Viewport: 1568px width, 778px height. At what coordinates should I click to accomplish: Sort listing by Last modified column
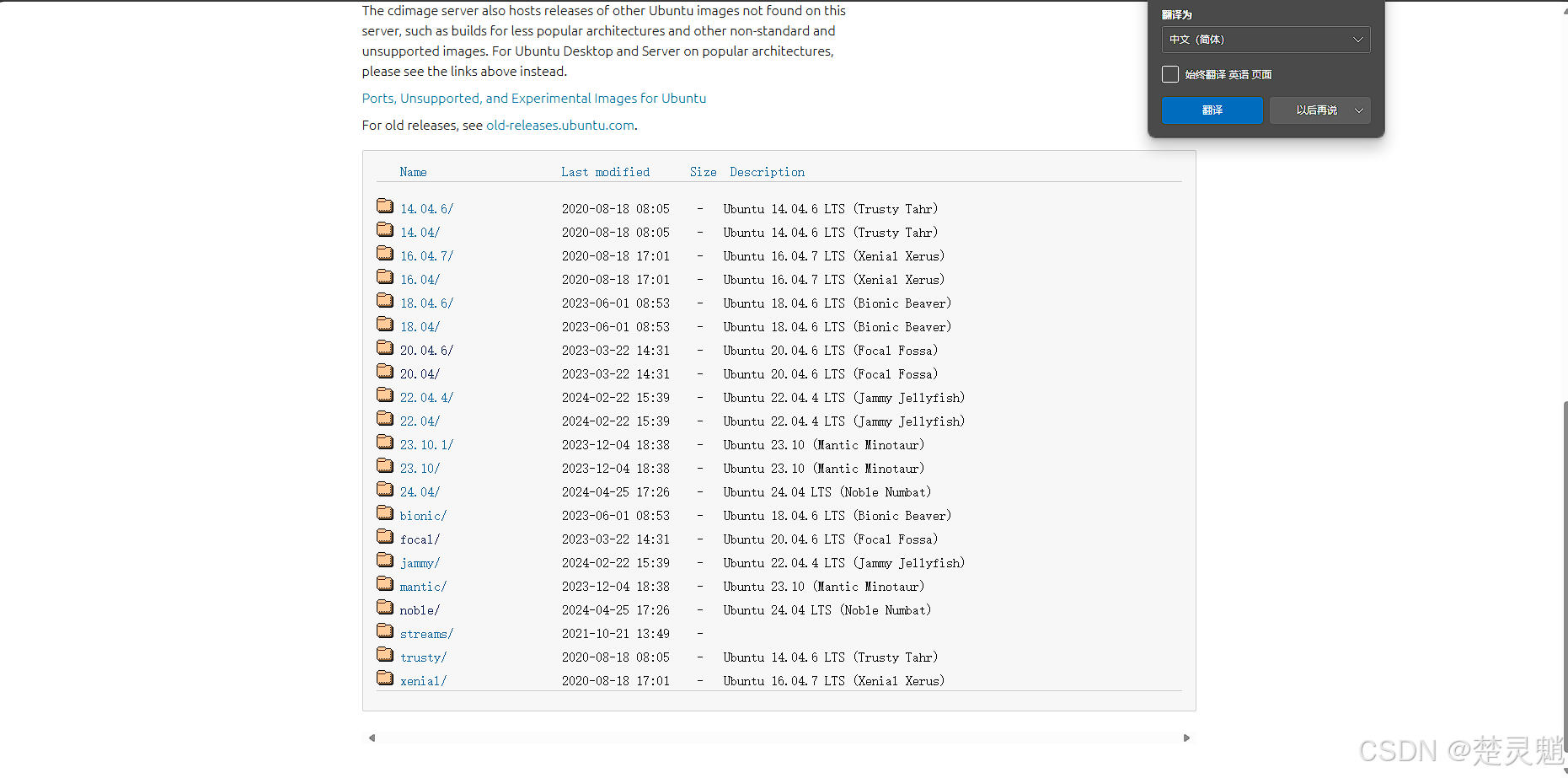(606, 172)
